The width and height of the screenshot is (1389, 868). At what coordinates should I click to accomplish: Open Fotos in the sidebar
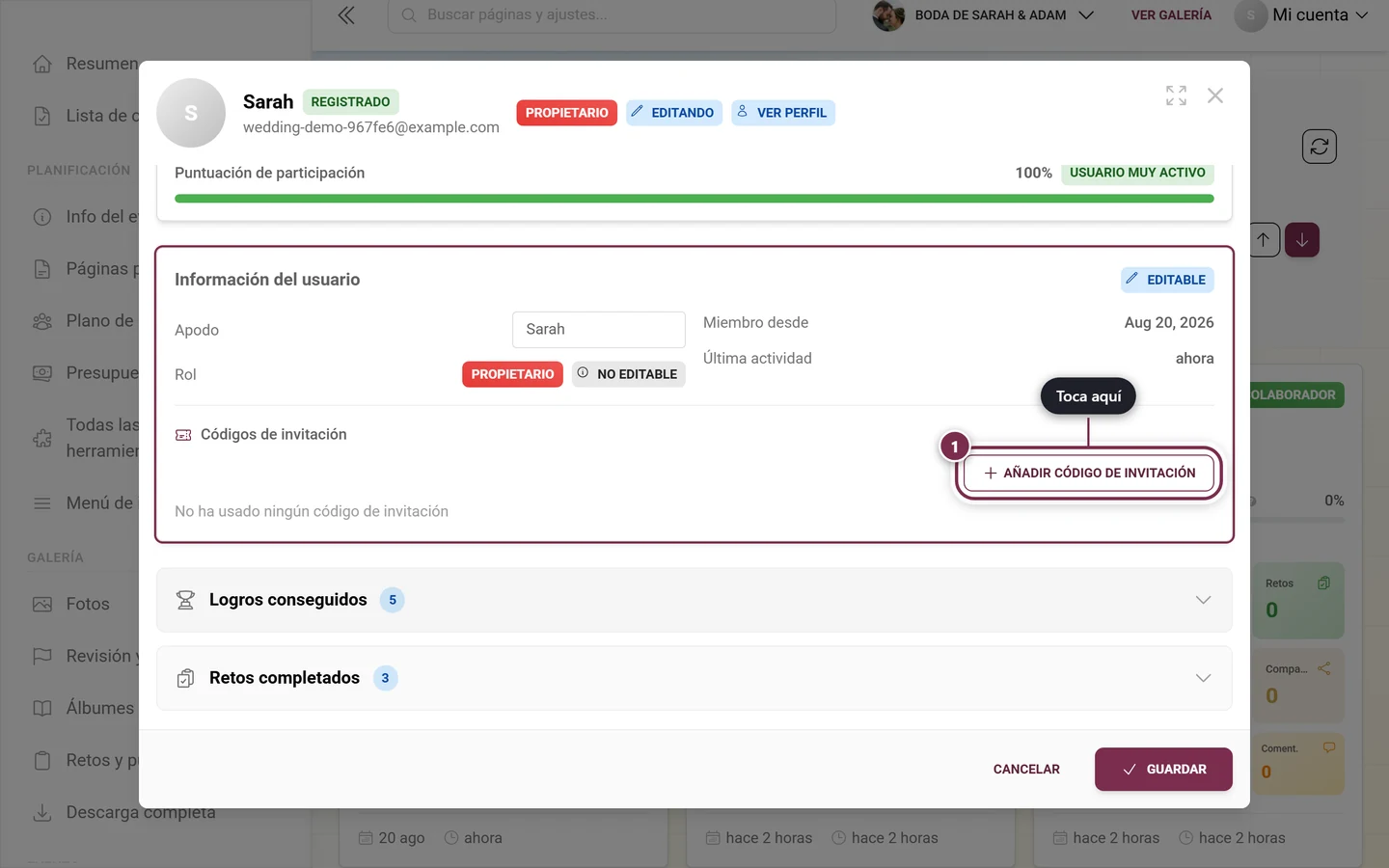[x=85, y=604]
